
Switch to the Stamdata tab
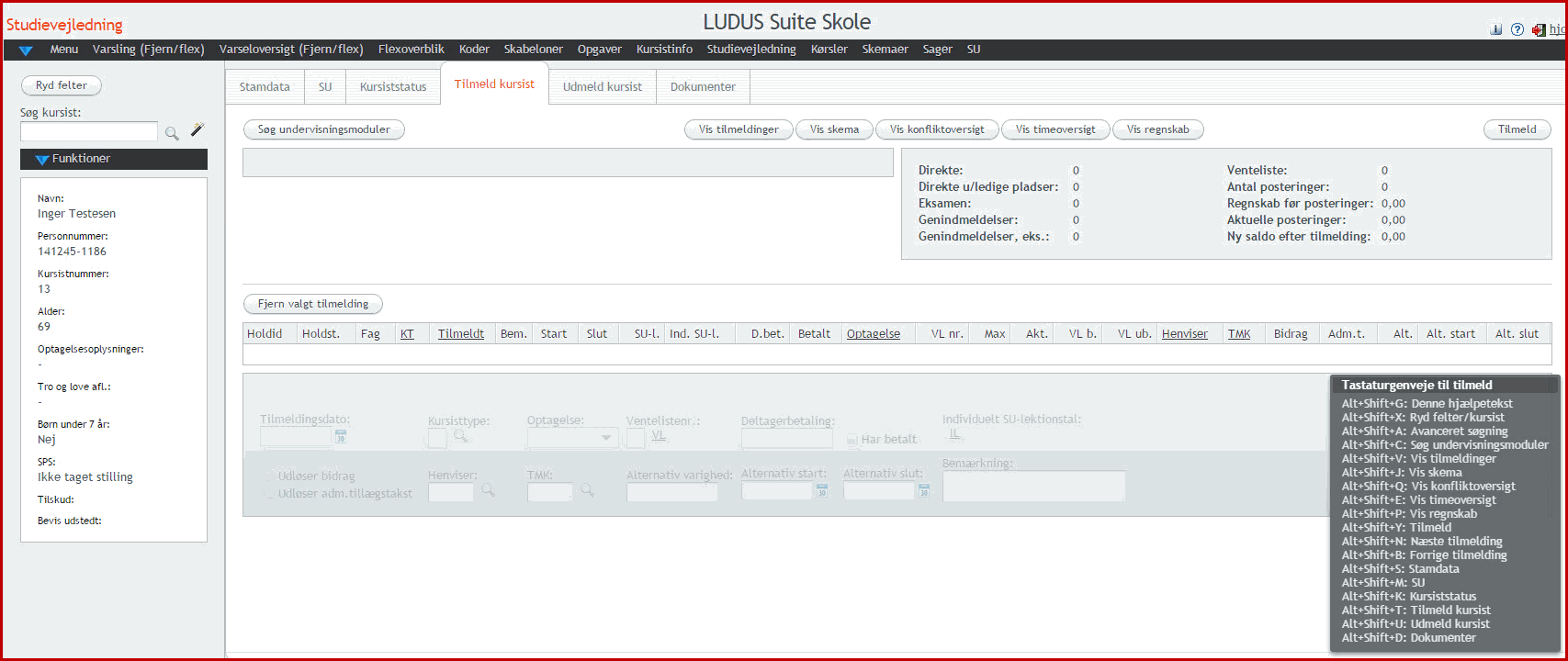coord(265,87)
